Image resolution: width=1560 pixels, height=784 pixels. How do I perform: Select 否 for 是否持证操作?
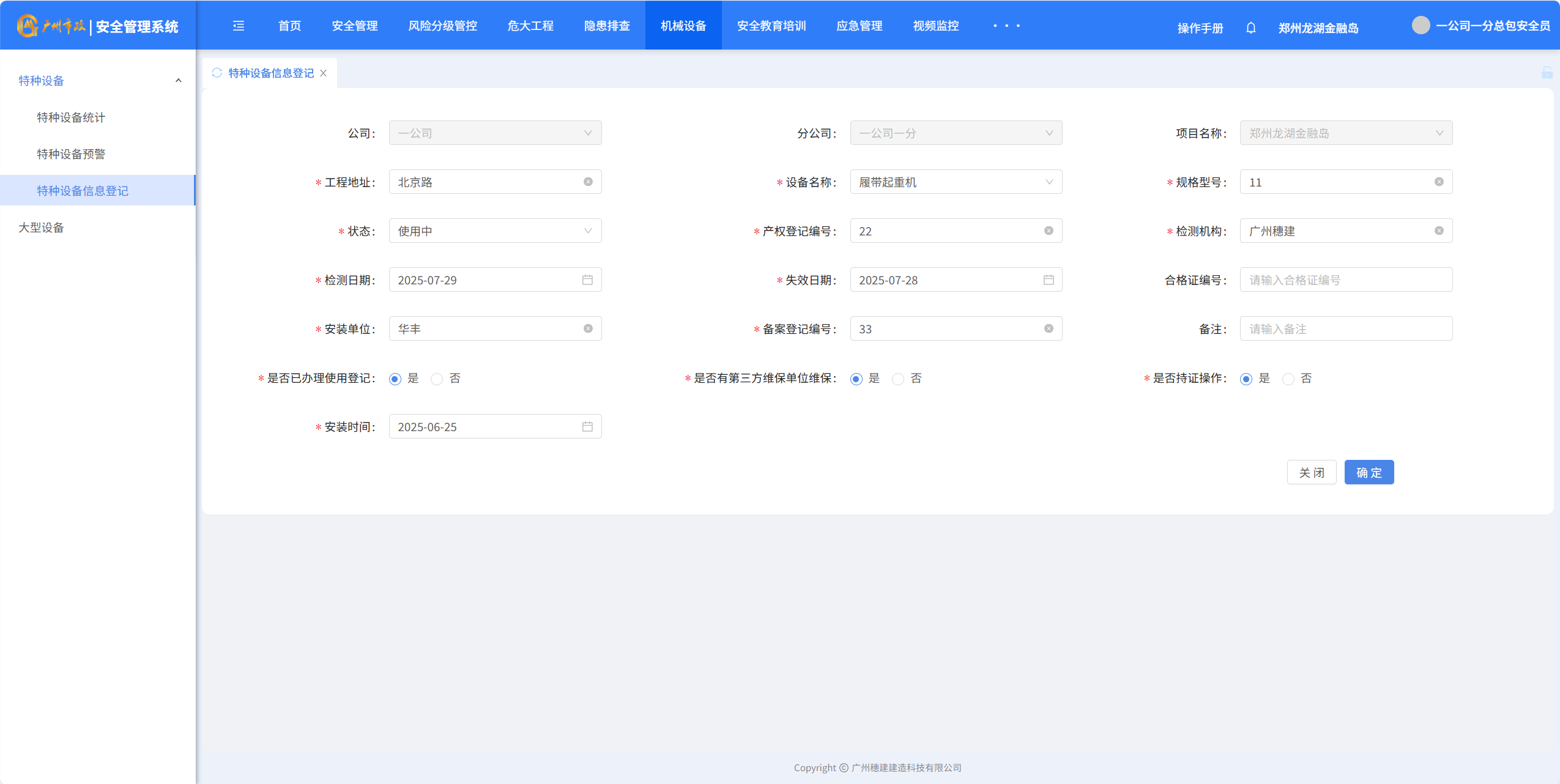1288,379
